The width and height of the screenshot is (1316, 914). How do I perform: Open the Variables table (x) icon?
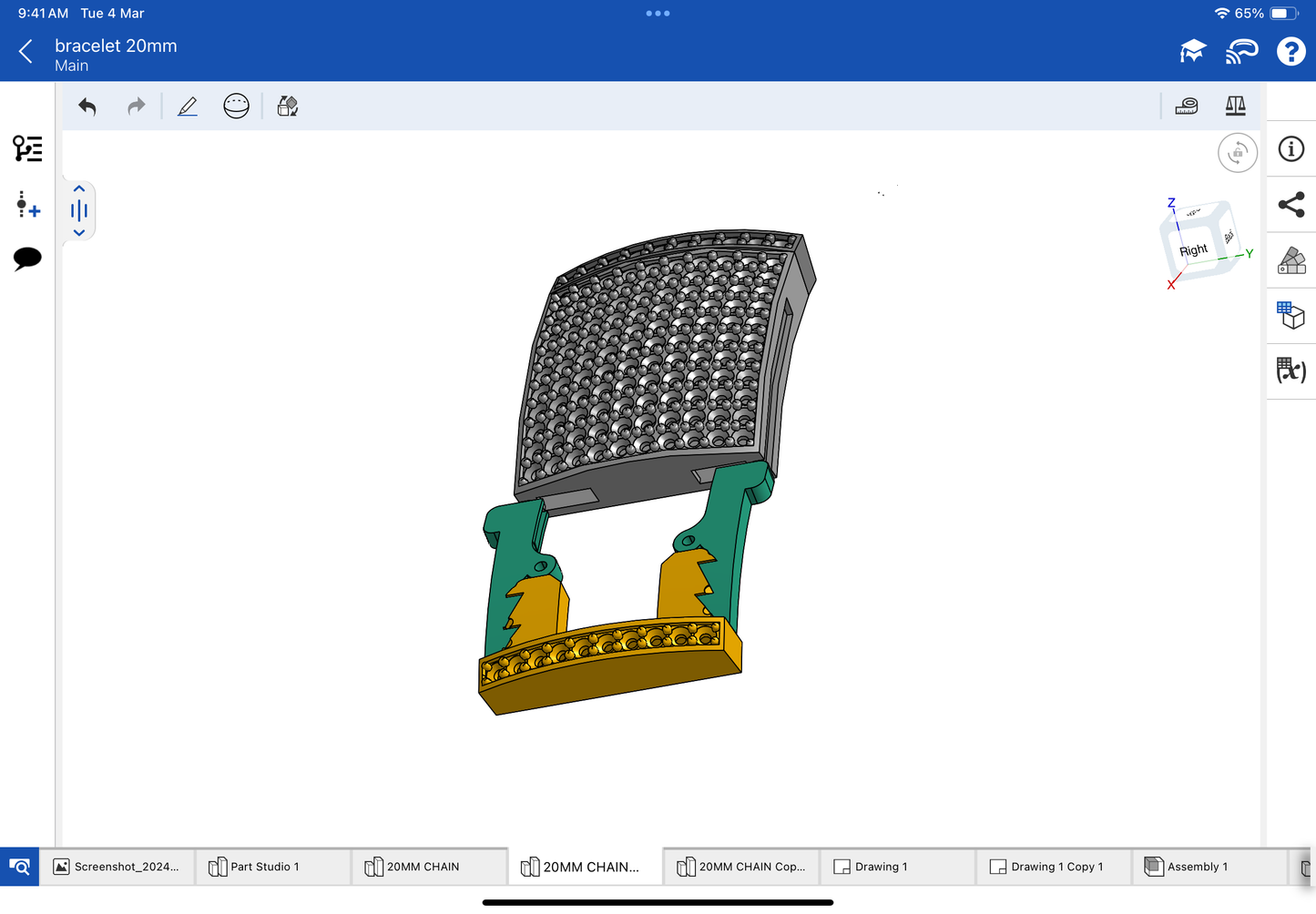tap(1291, 371)
